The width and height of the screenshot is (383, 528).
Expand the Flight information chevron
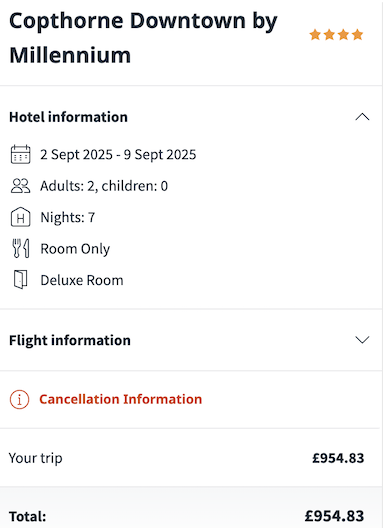[362, 340]
